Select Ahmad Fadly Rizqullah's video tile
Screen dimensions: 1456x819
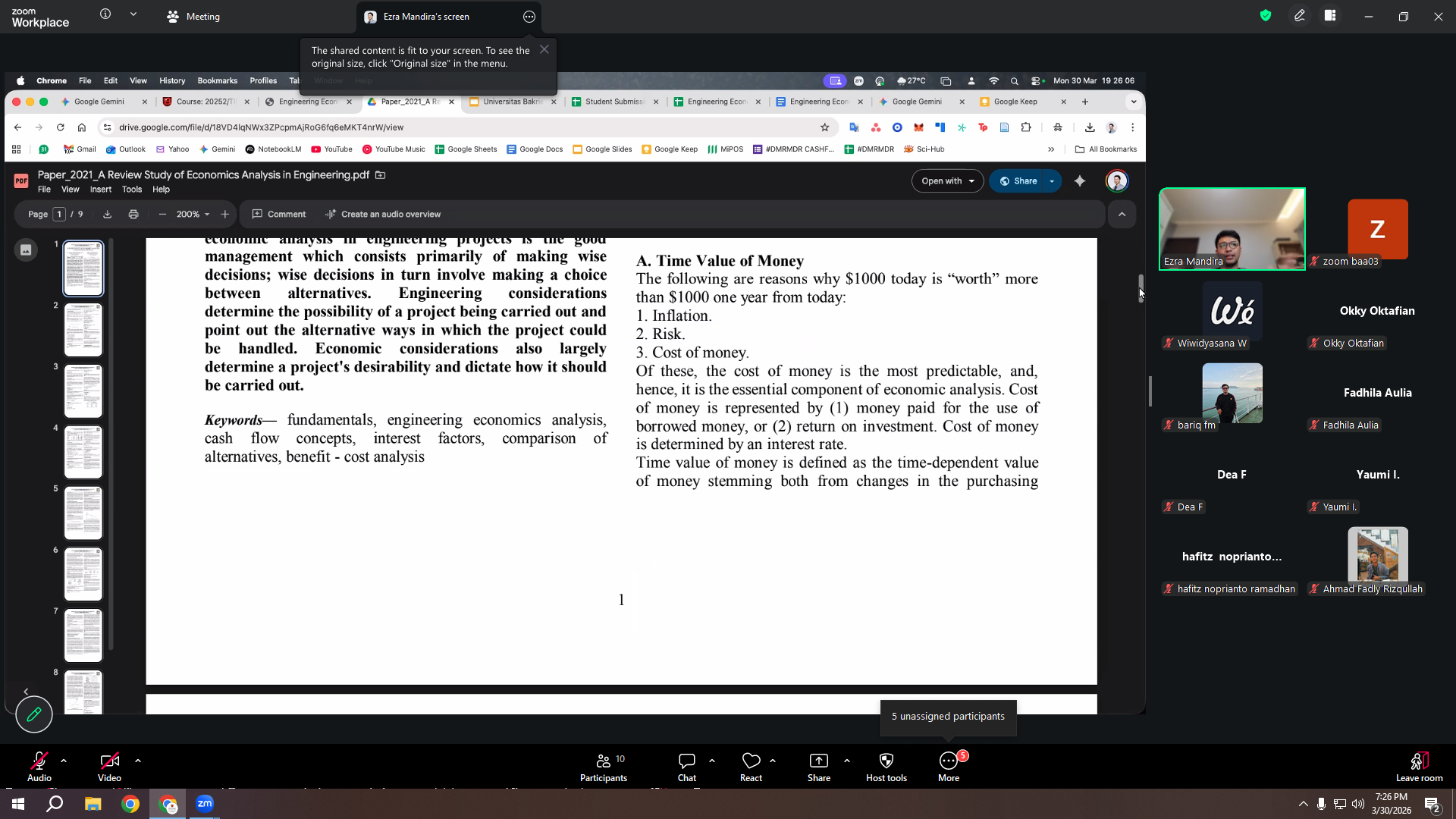point(1378,557)
